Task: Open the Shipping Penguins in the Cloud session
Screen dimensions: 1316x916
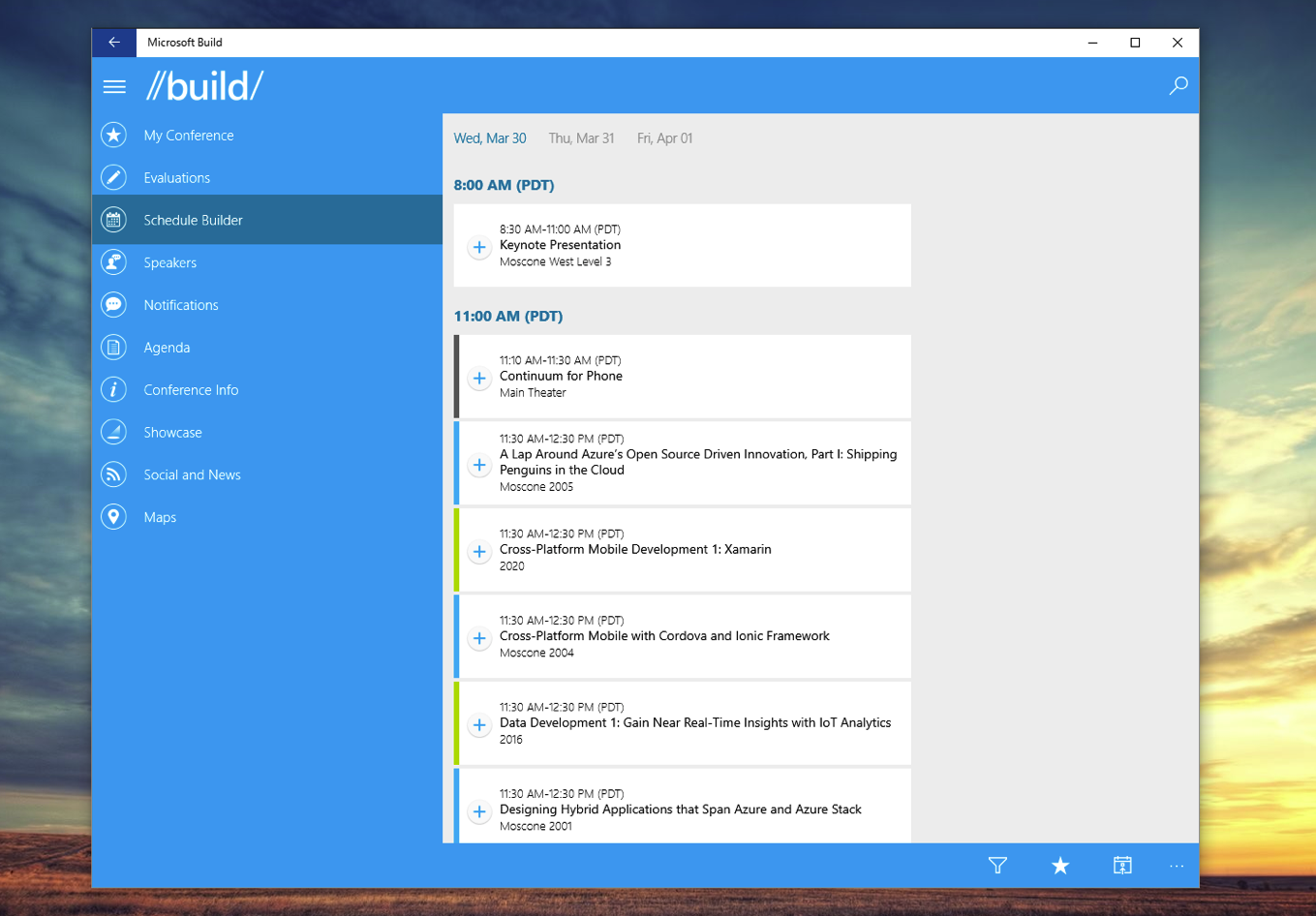Action: (x=698, y=462)
